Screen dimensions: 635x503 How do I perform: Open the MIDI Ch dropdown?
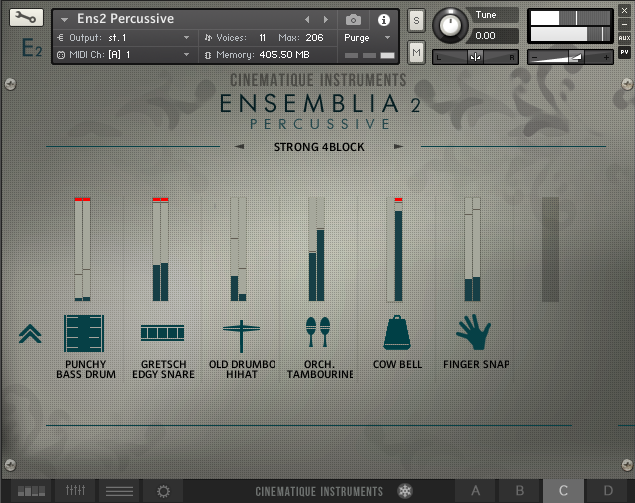186,55
